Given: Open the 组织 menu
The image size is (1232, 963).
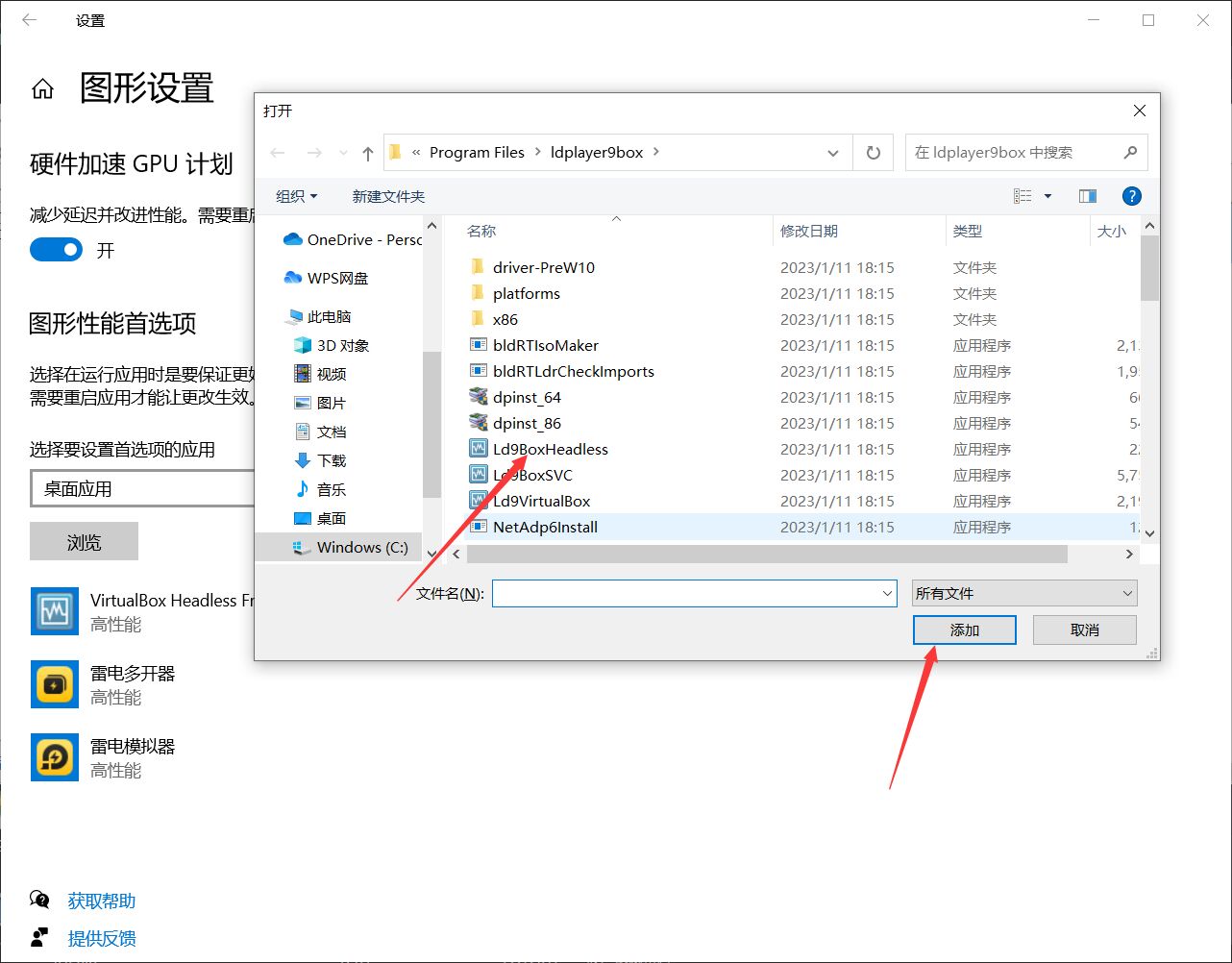Looking at the screenshot, I should (296, 196).
